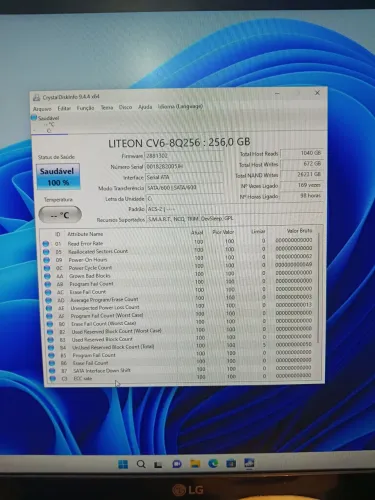The width and height of the screenshot is (375, 500).
Task: Click the CrystalDiskInfo title bar app icon
Action: click(x=36, y=98)
